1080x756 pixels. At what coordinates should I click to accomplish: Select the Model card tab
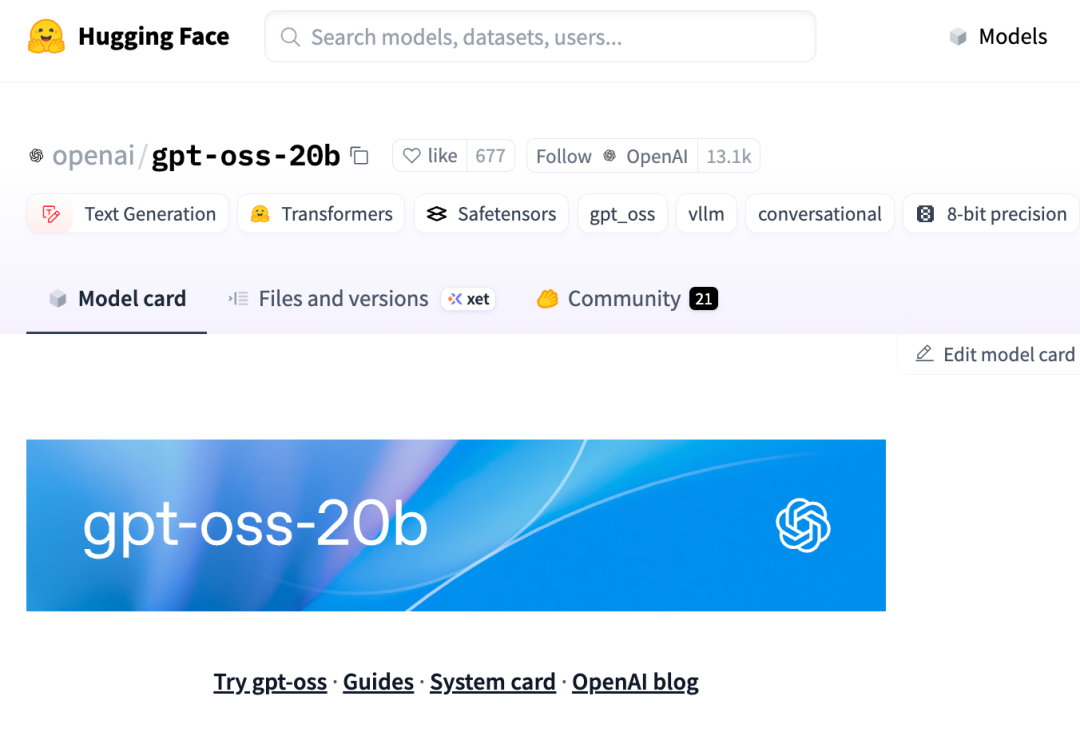tap(131, 299)
